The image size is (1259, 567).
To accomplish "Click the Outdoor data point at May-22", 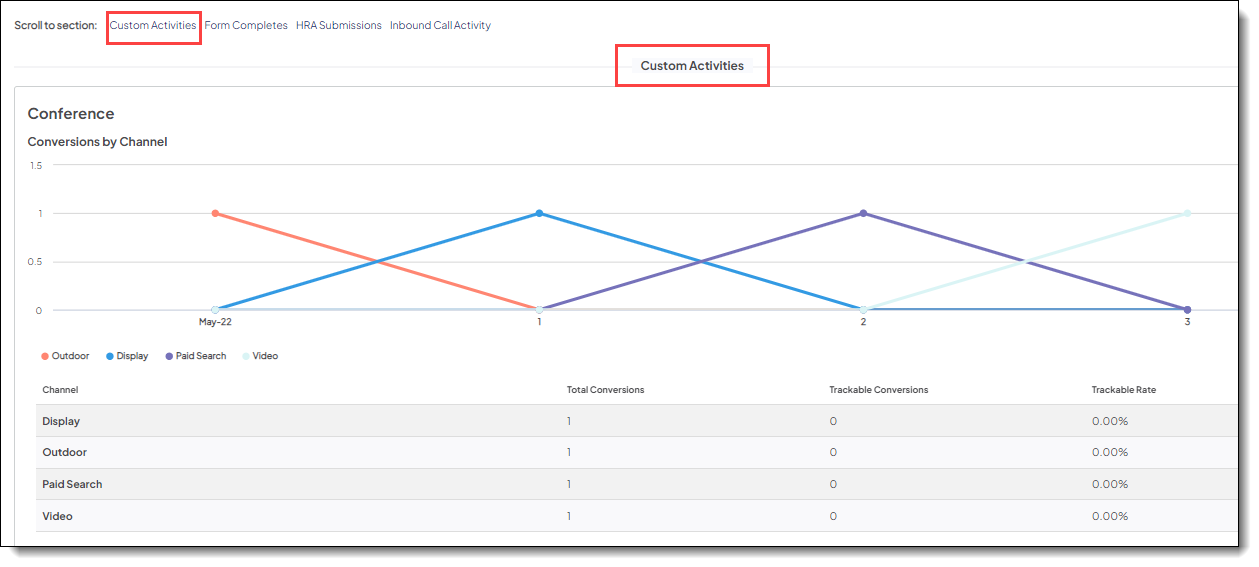I will (215, 213).
